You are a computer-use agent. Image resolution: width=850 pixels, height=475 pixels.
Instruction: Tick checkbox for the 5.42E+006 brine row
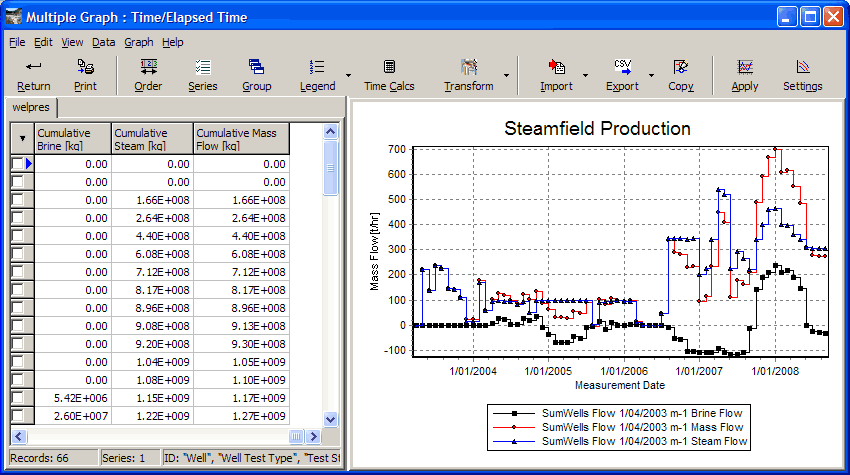click(x=17, y=398)
